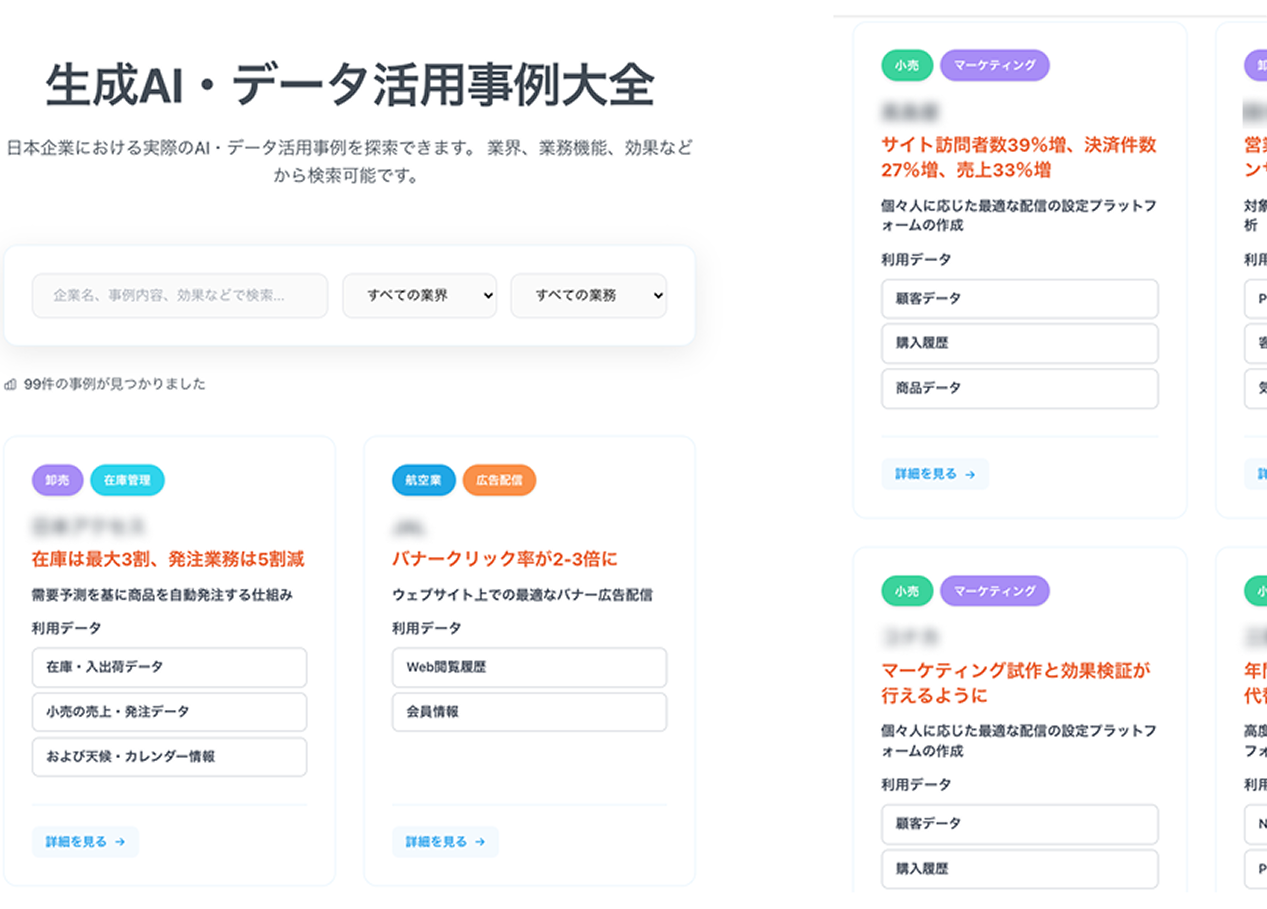Screen dimensions: 1267x909
Task: Click the 在庫は最大3割、発注業務は5割減 headline
Action: click(x=168, y=559)
